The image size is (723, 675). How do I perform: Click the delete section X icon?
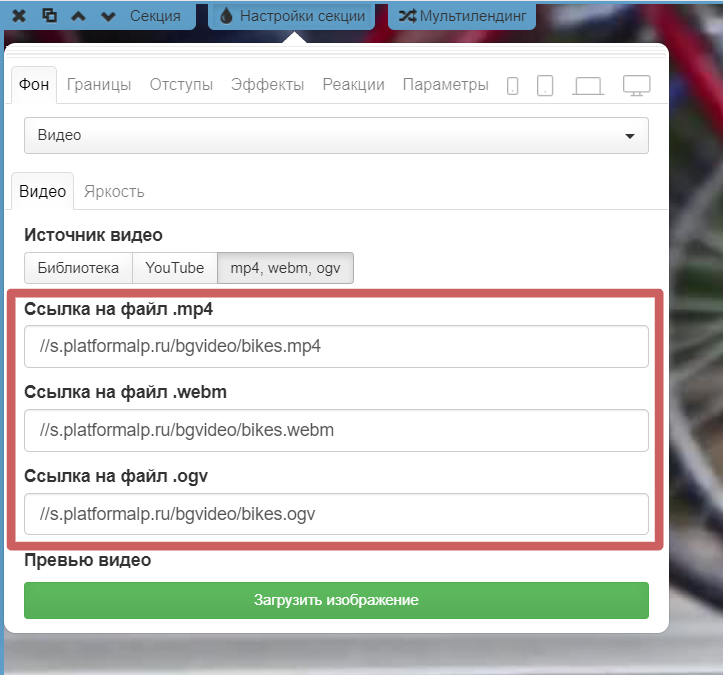click(x=20, y=16)
